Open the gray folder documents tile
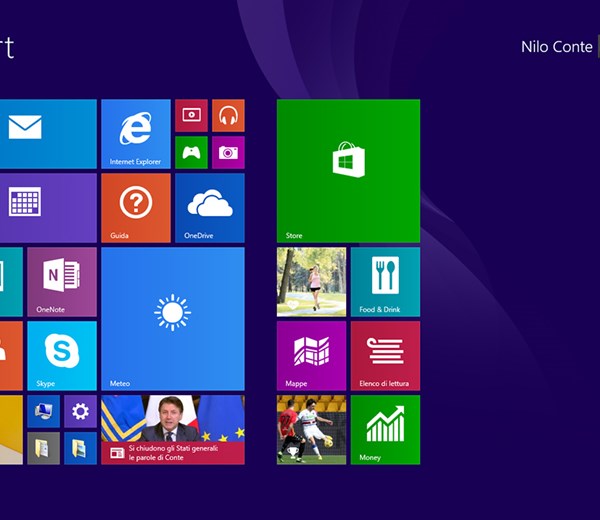 click(44, 448)
